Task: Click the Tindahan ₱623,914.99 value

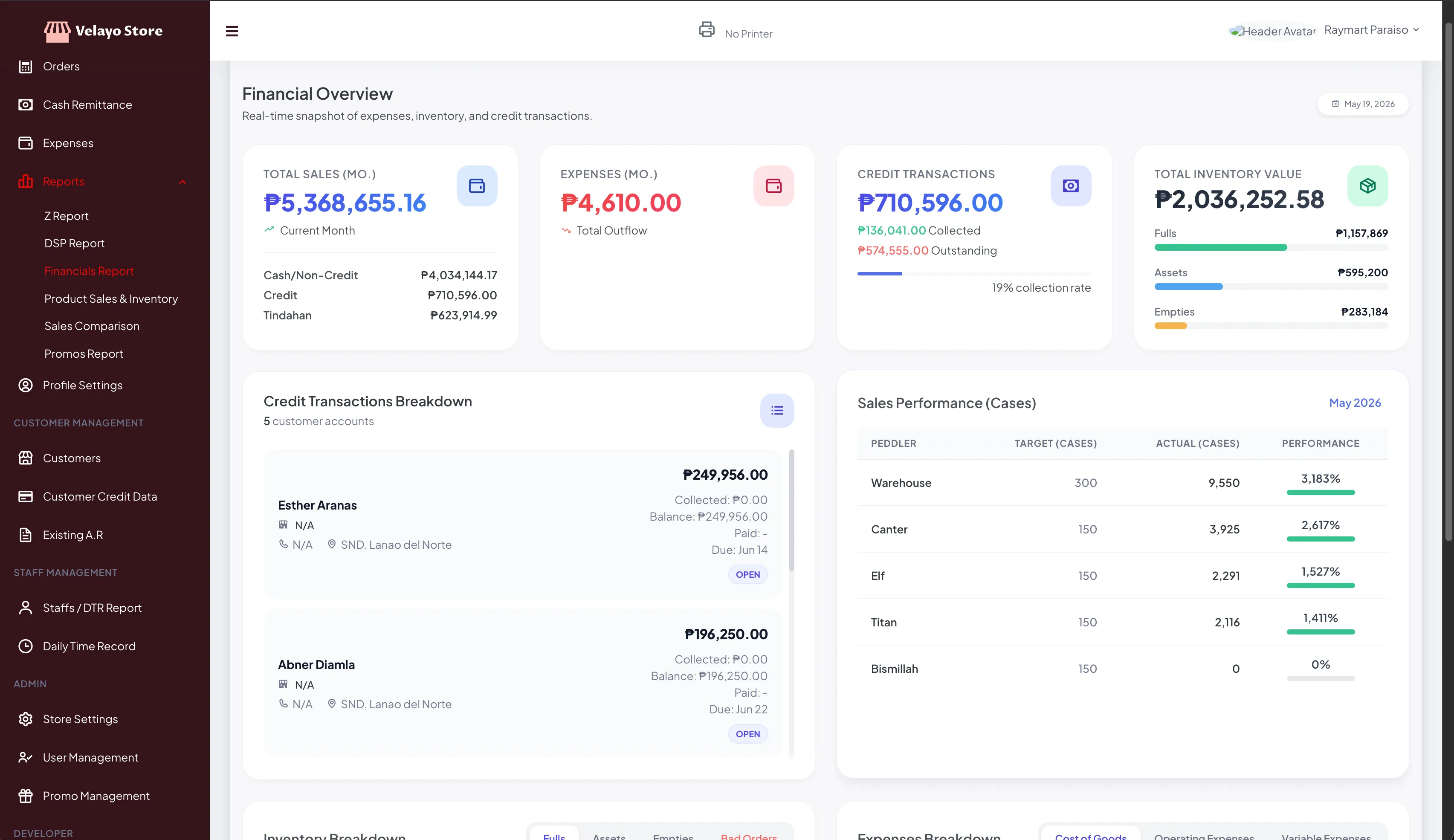Action: tap(463, 315)
